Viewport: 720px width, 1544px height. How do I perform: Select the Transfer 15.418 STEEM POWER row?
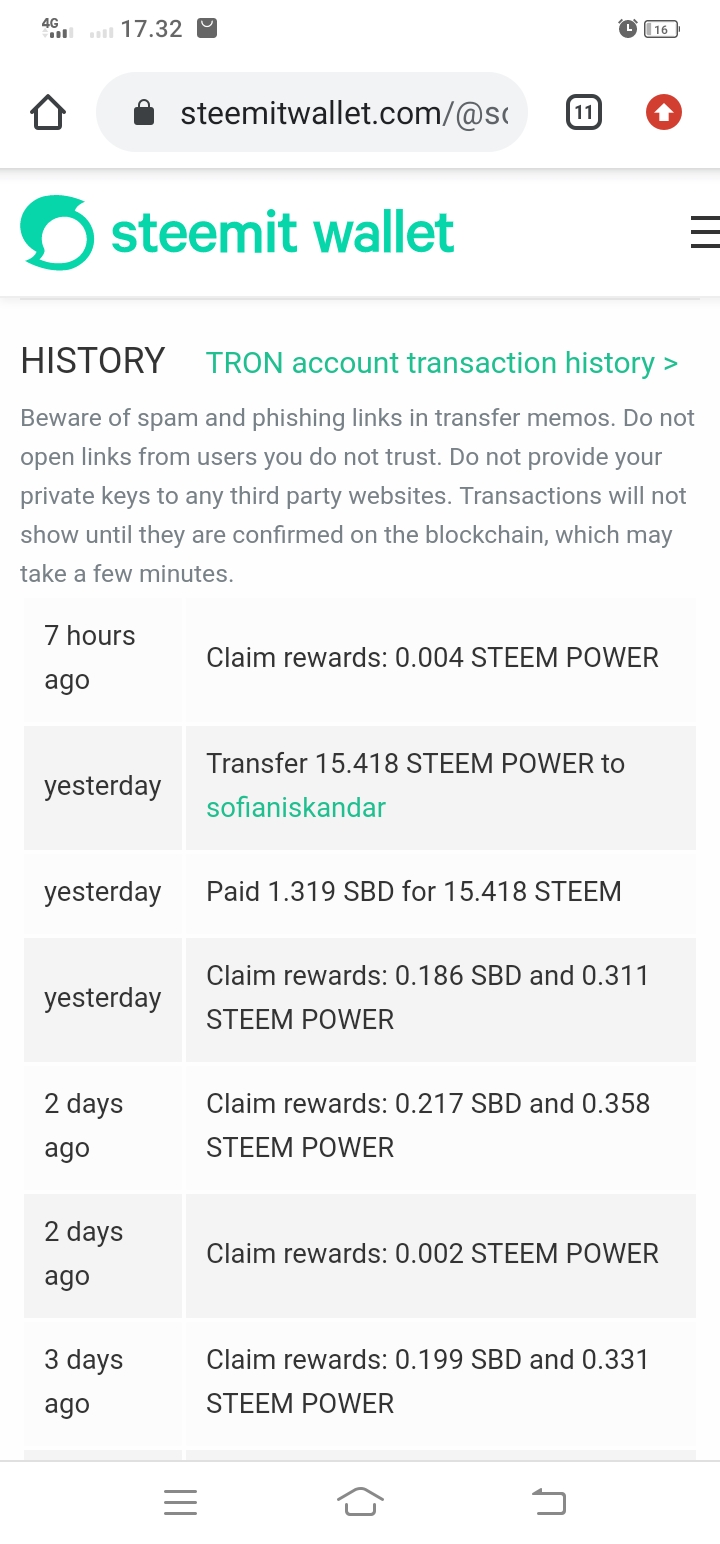click(360, 786)
